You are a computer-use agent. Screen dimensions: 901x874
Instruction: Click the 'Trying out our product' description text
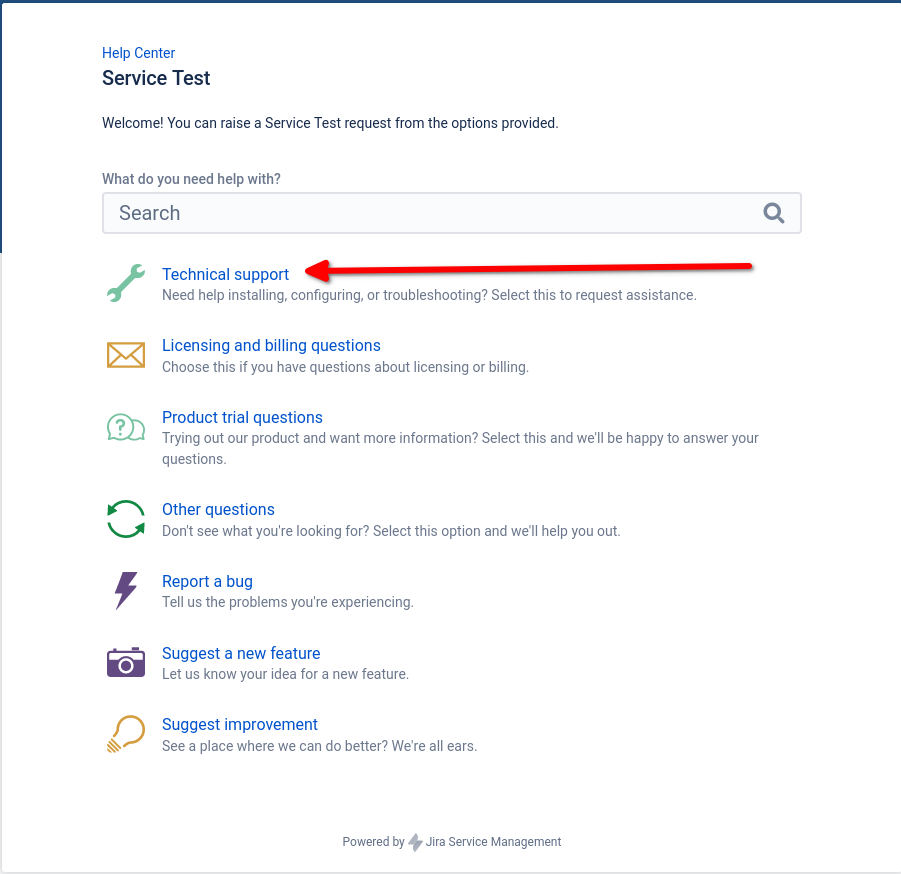click(x=460, y=448)
